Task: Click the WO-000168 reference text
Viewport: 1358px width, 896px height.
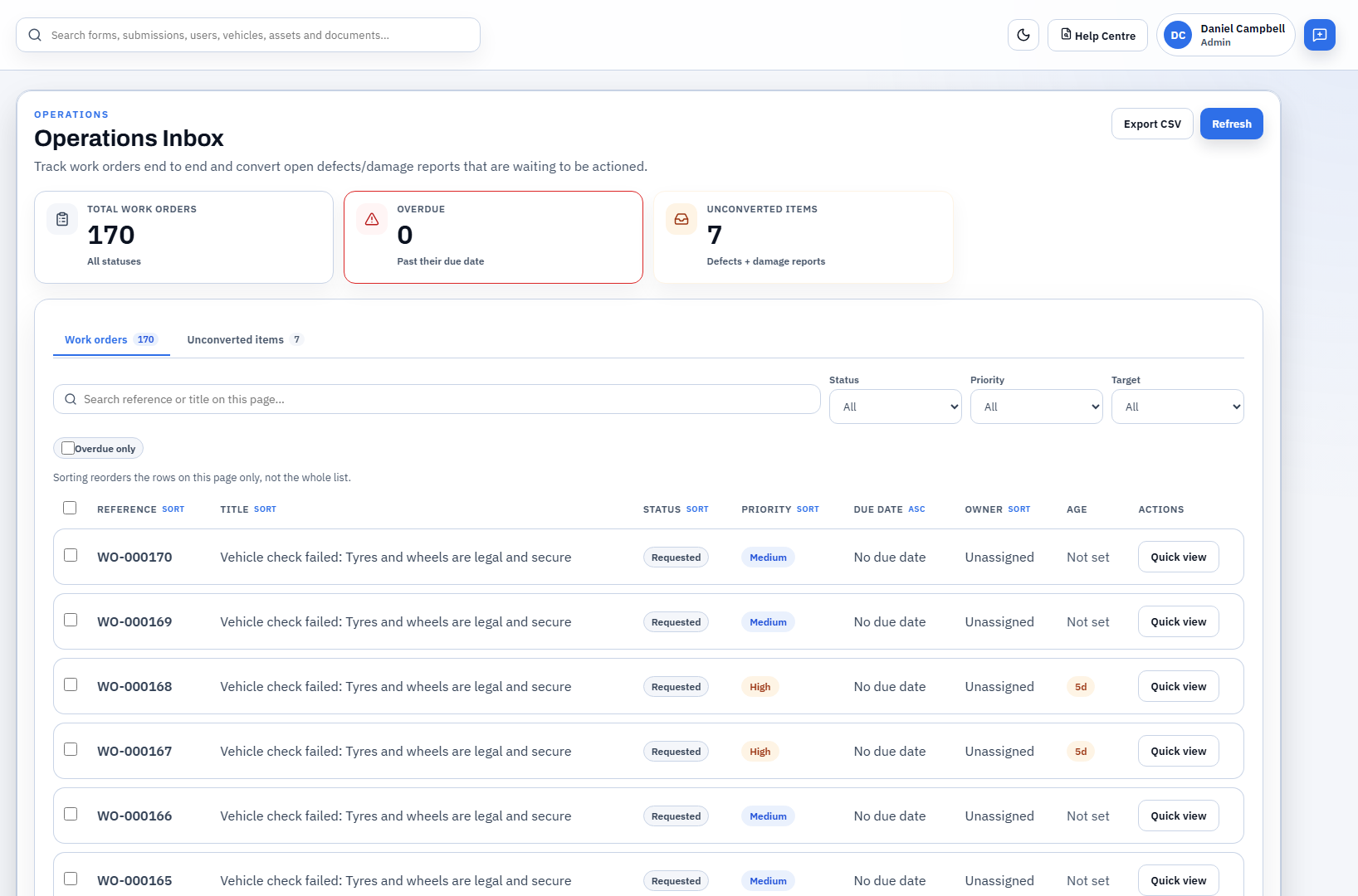Action: (134, 686)
